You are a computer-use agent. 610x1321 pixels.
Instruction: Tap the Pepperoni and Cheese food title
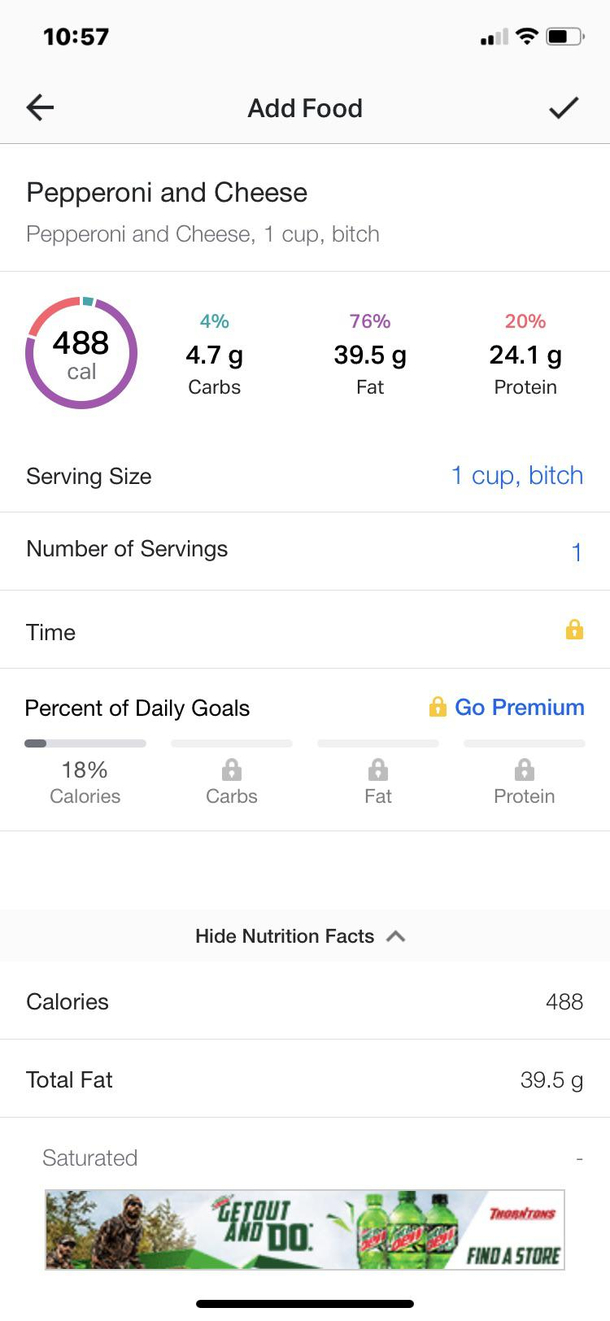pyautogui.click(x=167, y=192)
